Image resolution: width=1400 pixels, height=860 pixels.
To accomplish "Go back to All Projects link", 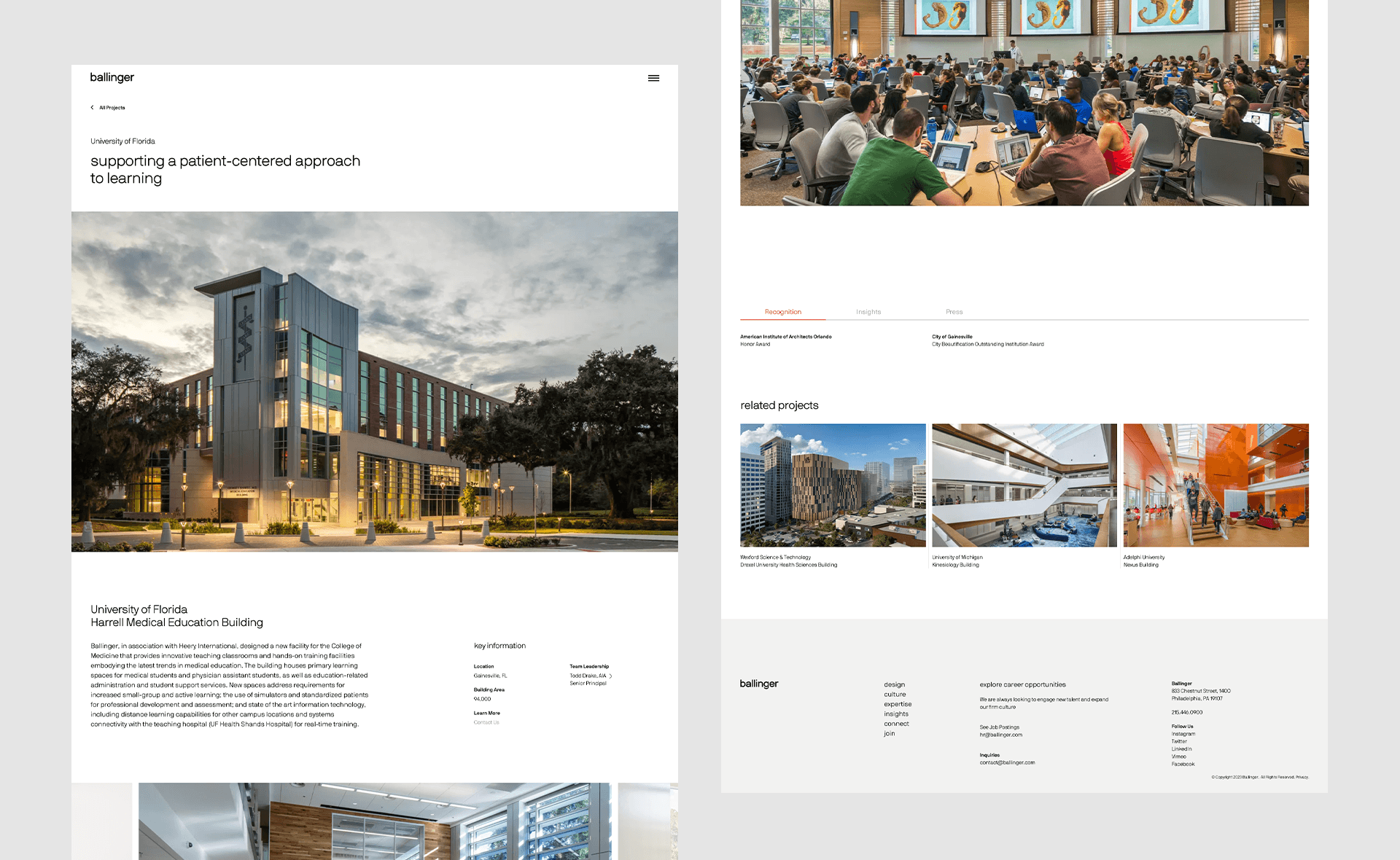I will click(112, 108).
